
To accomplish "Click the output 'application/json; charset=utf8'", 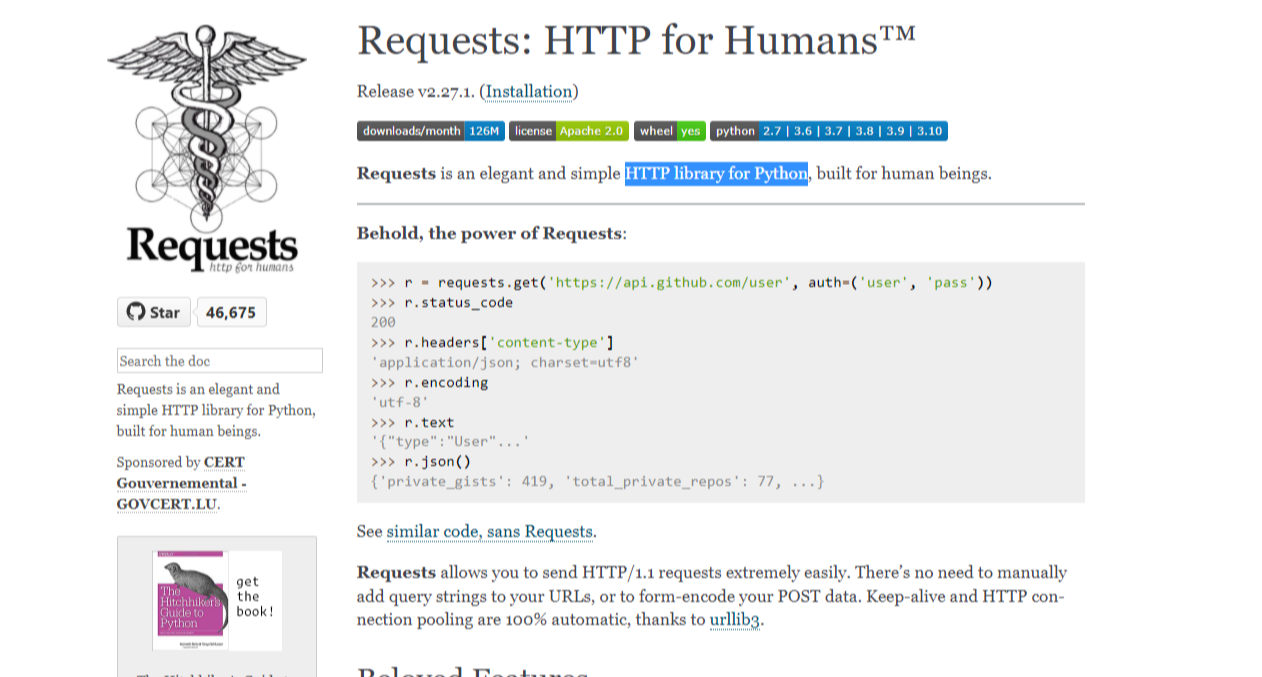I will 504,362.
